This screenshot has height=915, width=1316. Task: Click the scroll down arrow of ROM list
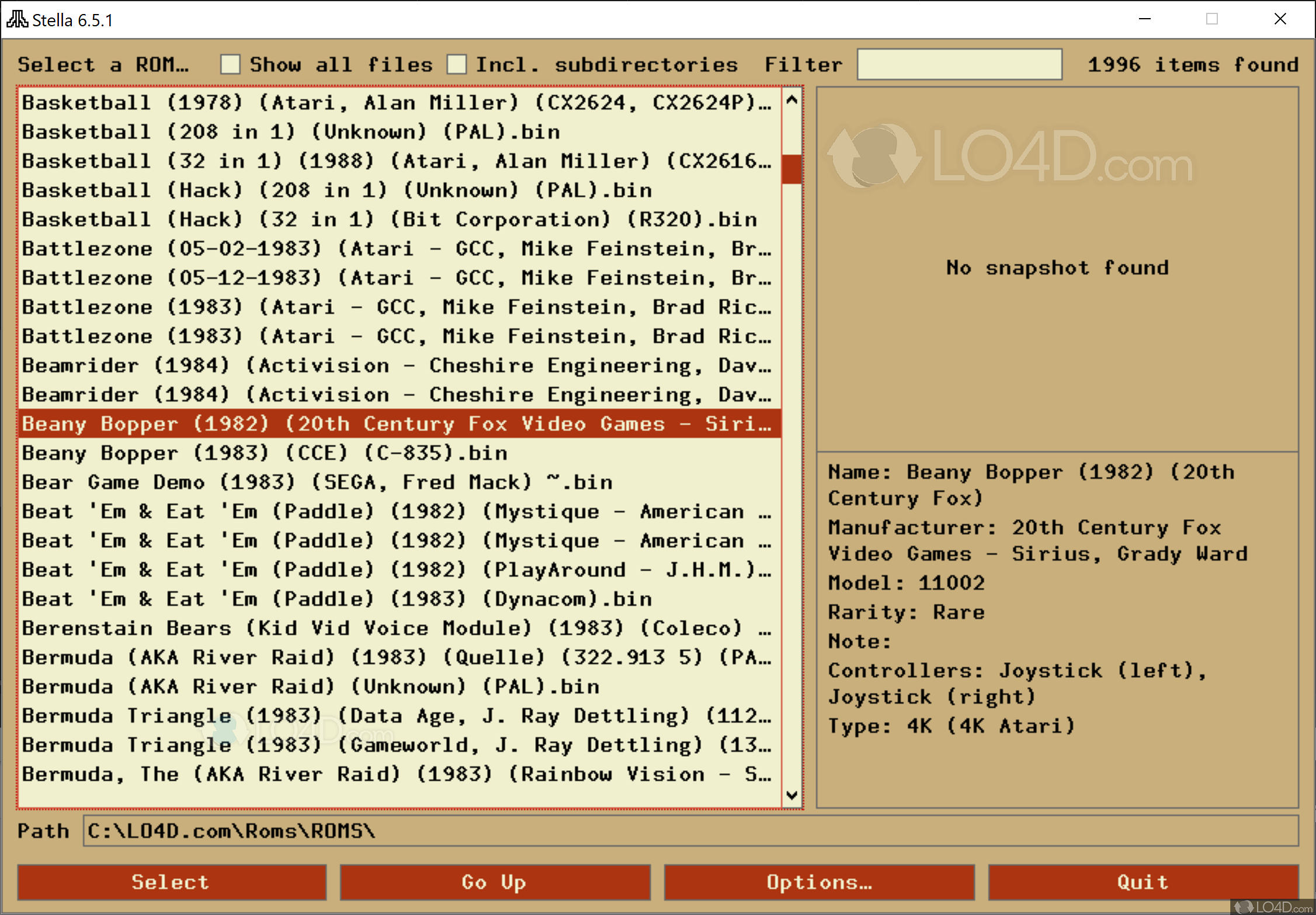click(791, 795)
